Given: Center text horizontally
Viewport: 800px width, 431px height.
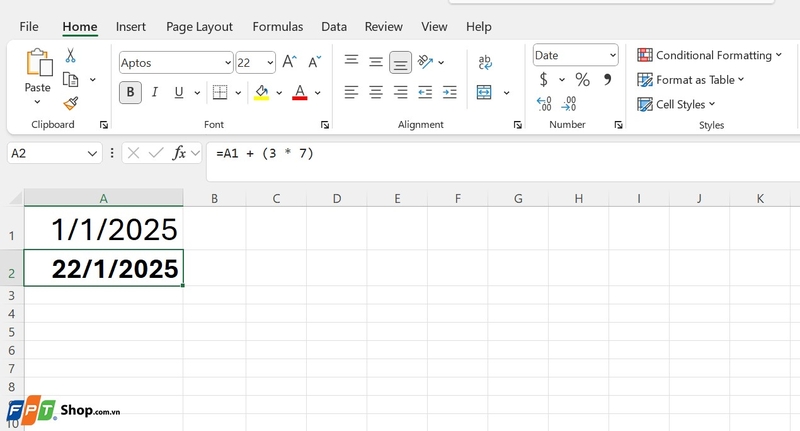Looking at the screenshot, I should pos(376,92).
